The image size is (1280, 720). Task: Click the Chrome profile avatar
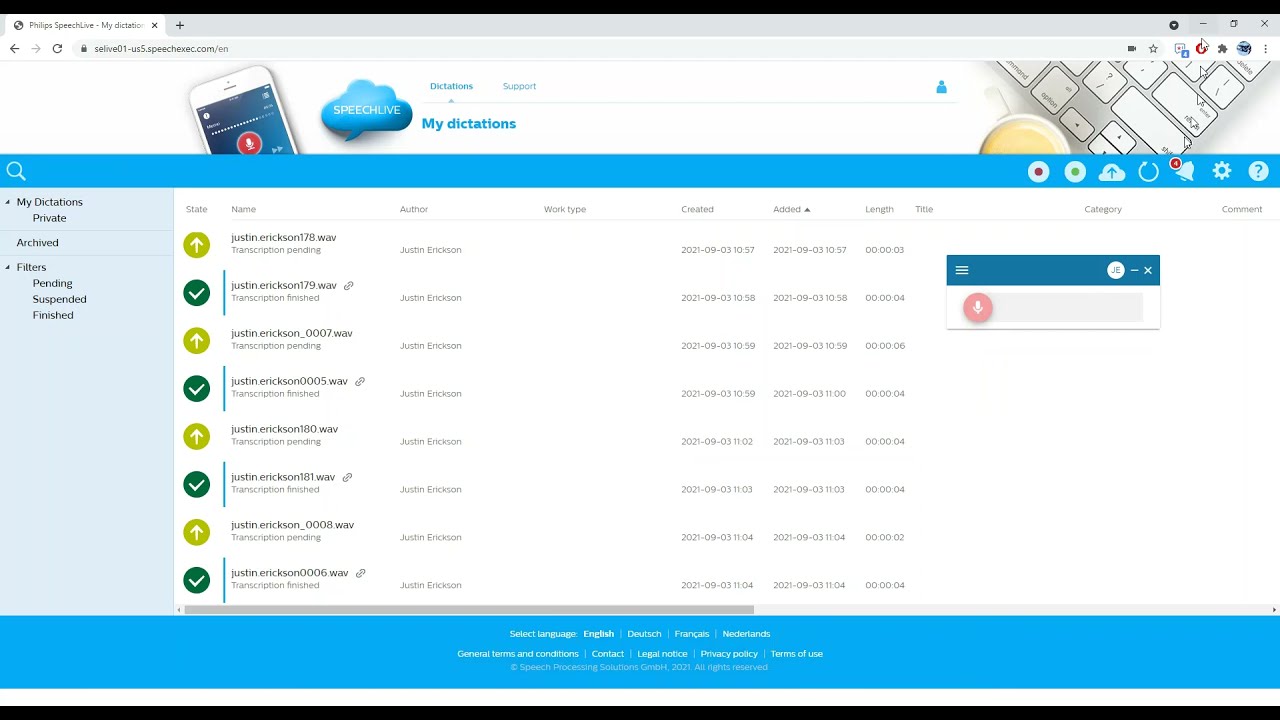(1244, 48)
